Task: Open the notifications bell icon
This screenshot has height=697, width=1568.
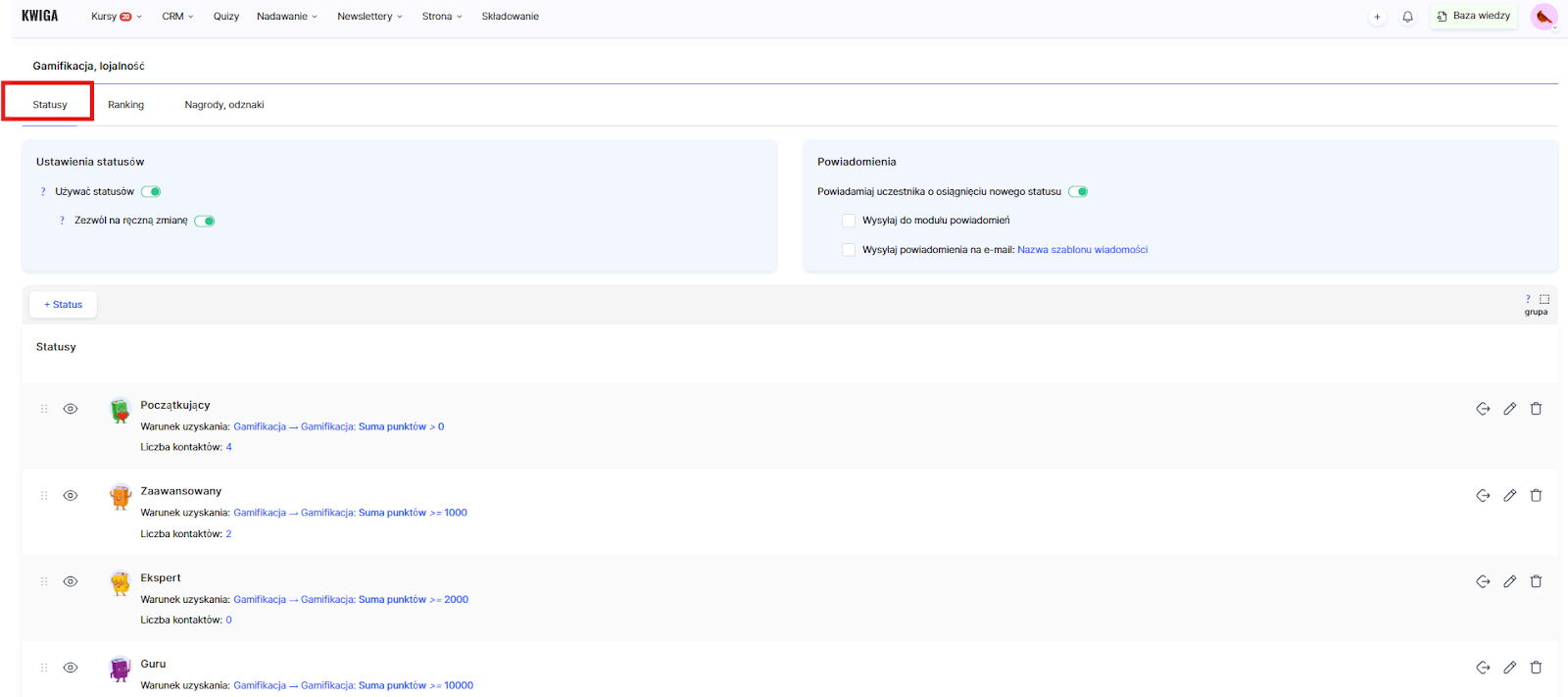Action: pos(1407,17)
